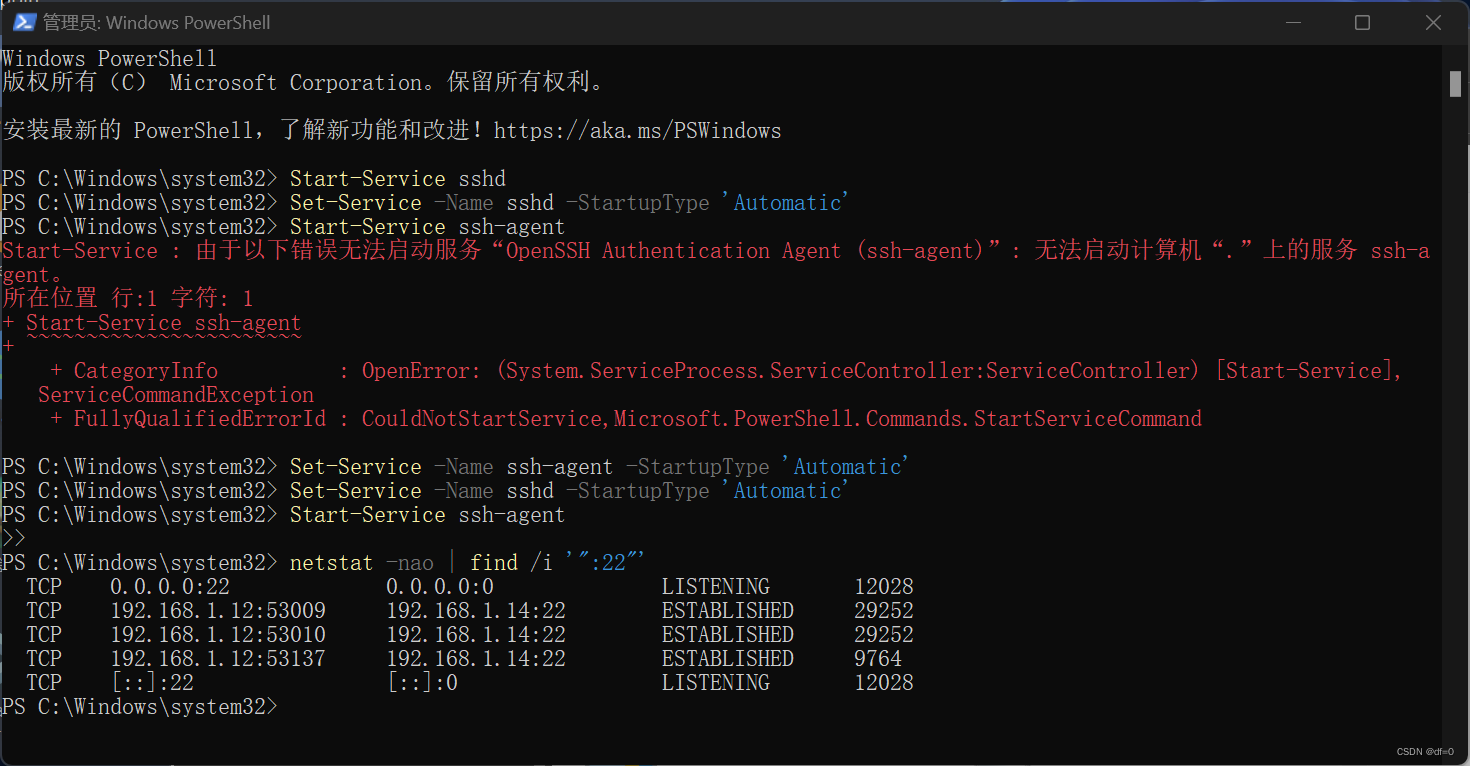Screen dimensions: 1470x766
Task: Click the scrollbar track below the thumb
Action: click(x=1455, y=400)
